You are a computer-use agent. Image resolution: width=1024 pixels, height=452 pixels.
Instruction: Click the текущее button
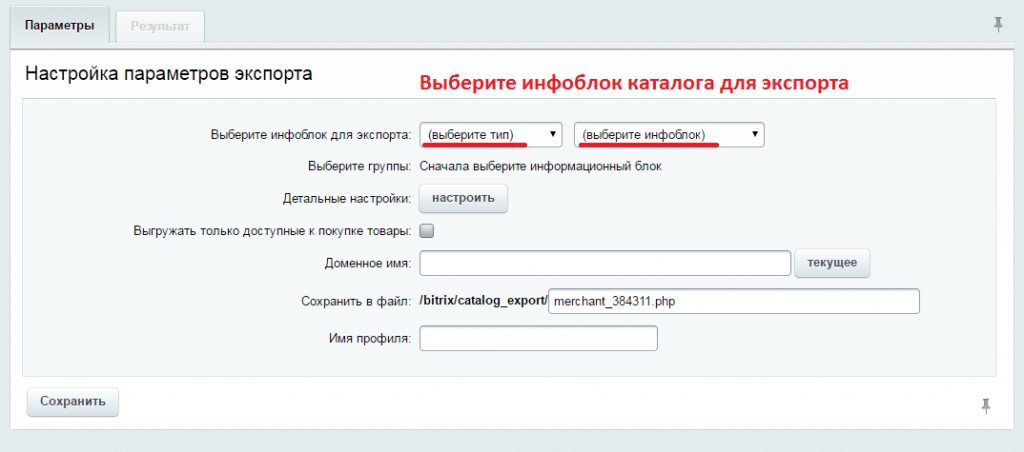[x=832, y=263]
